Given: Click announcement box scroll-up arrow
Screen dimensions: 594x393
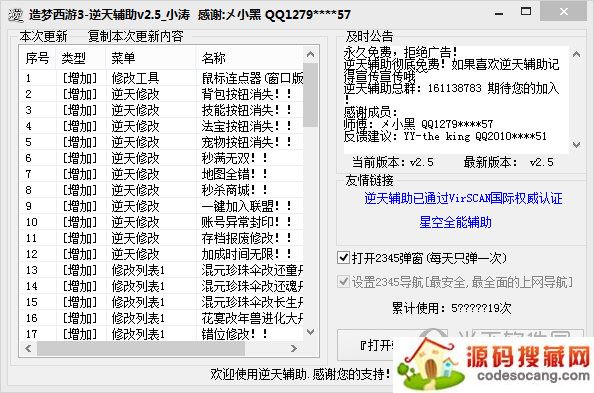Looking at the screenshot, I should coord(577,54).
